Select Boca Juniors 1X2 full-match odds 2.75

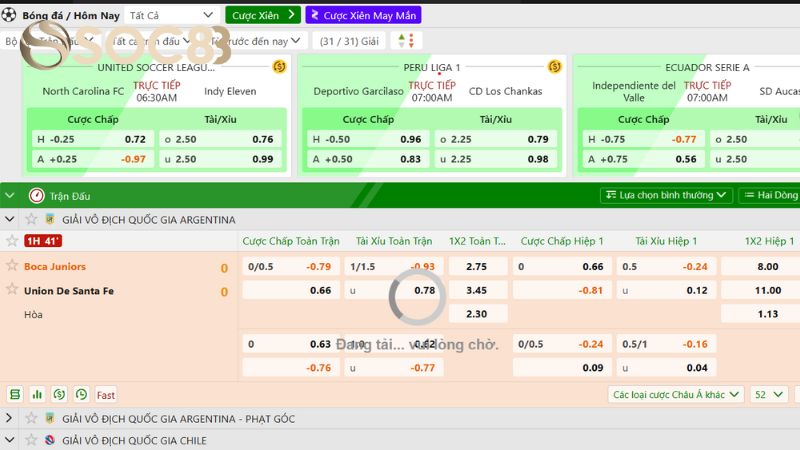click(478, 266)
